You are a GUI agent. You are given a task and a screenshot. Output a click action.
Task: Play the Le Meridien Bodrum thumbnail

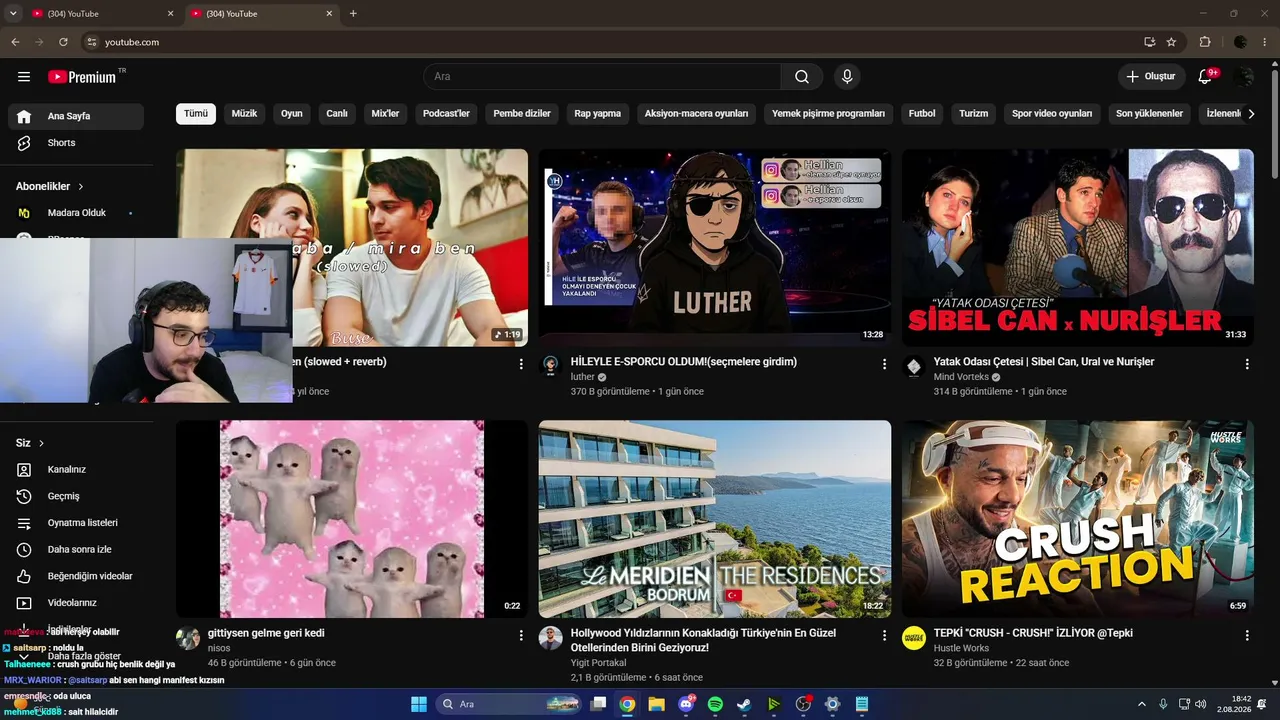coord(715,519)
